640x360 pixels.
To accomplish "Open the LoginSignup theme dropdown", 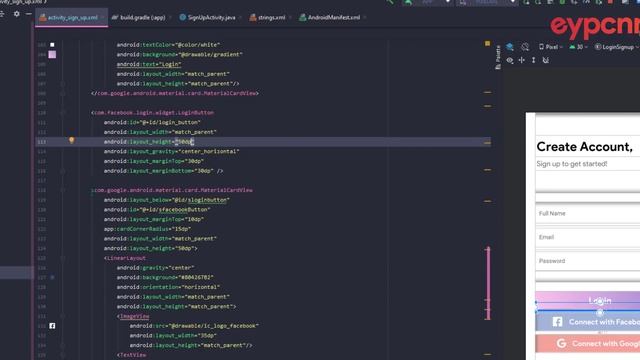I will [x=616, y=47].
